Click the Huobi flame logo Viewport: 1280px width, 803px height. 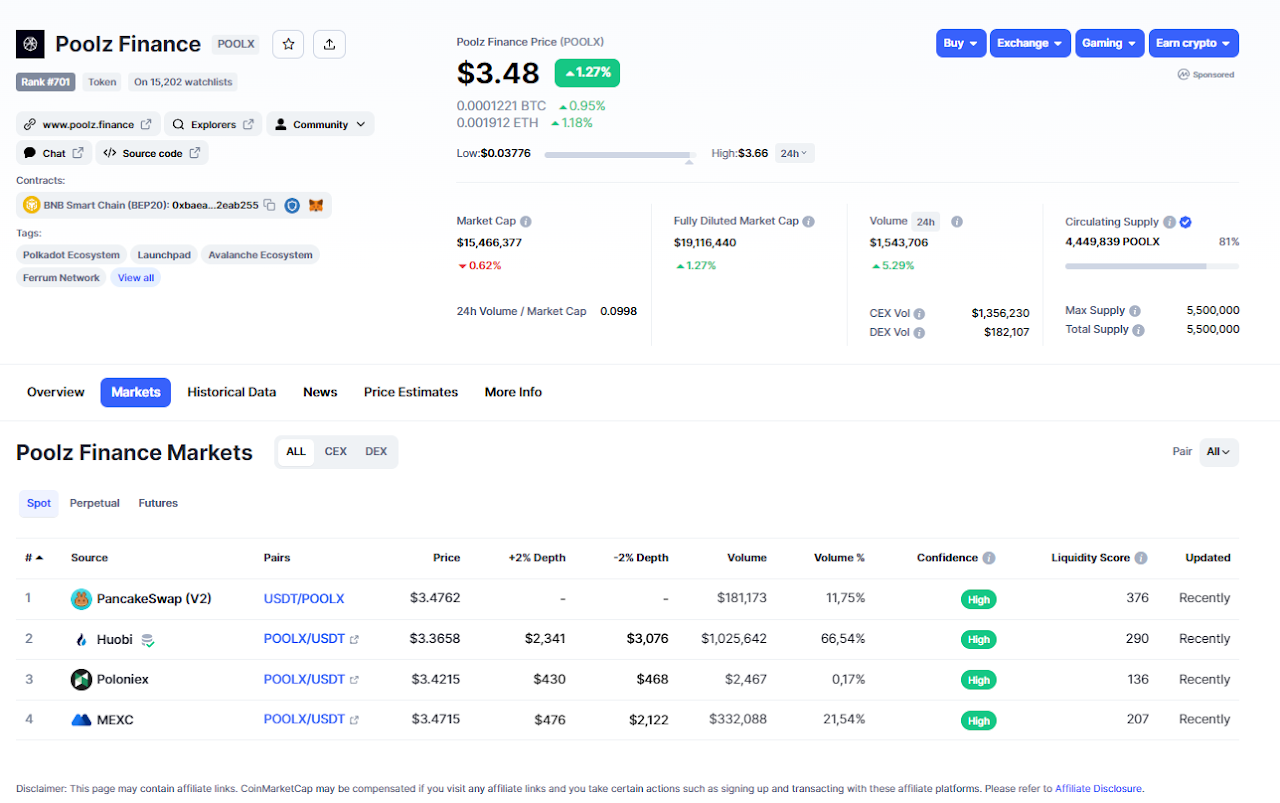click(x=82, y=639)
